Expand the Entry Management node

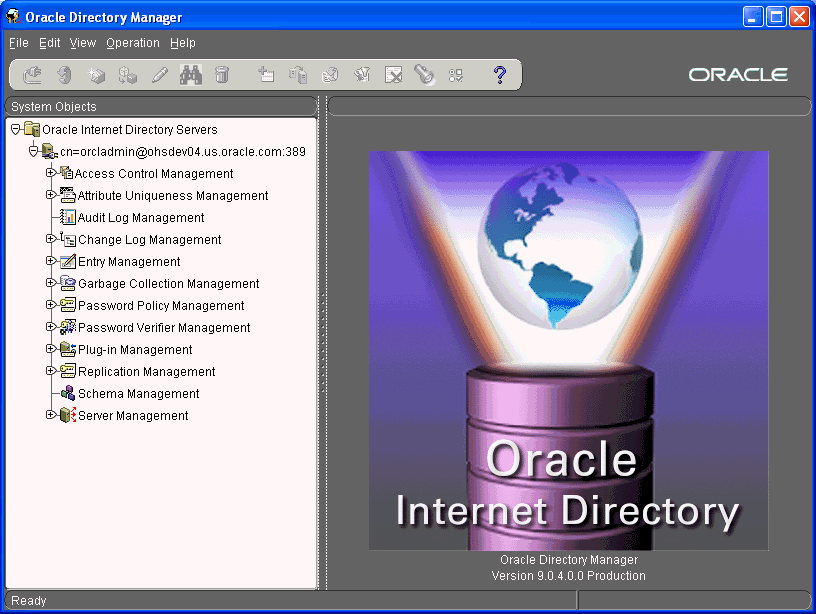click(51, 261)
